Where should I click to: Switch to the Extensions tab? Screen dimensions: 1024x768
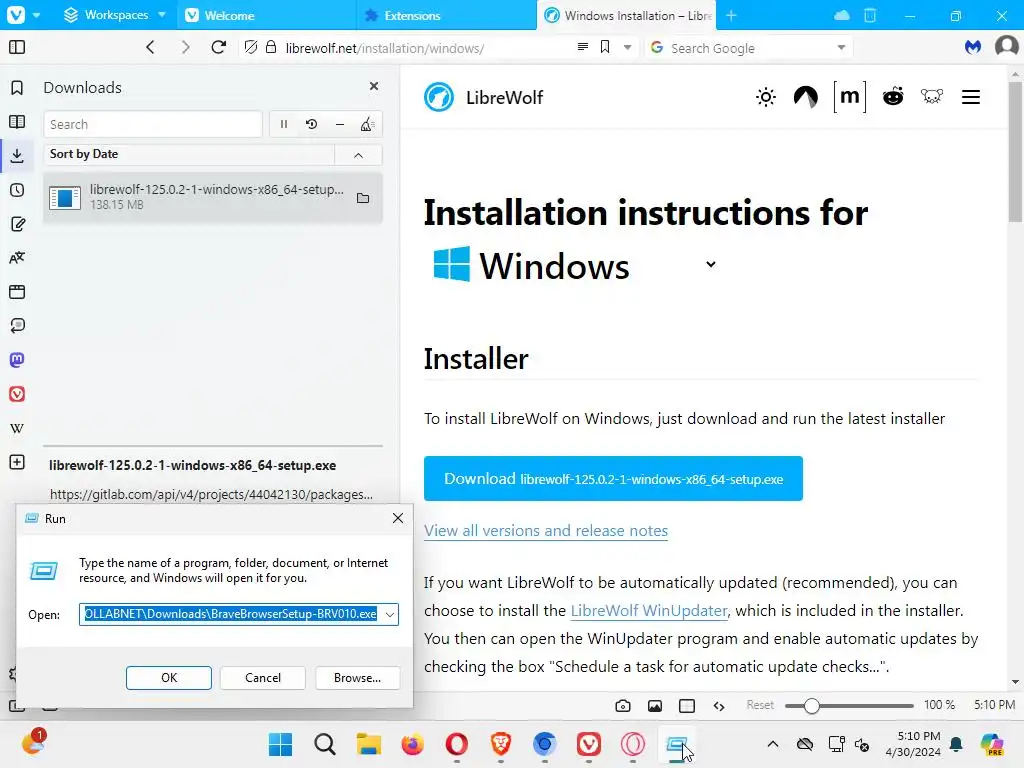447,15
